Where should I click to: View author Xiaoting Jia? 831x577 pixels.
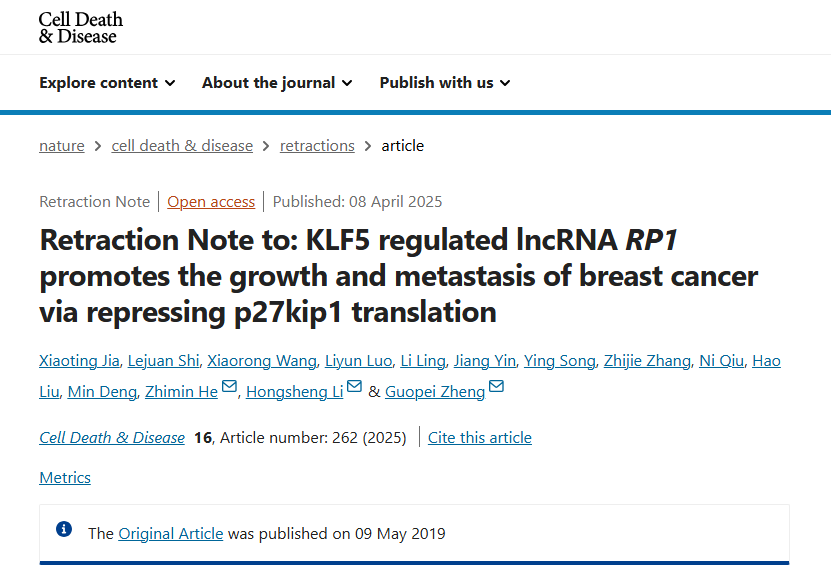tap(79, 361)
